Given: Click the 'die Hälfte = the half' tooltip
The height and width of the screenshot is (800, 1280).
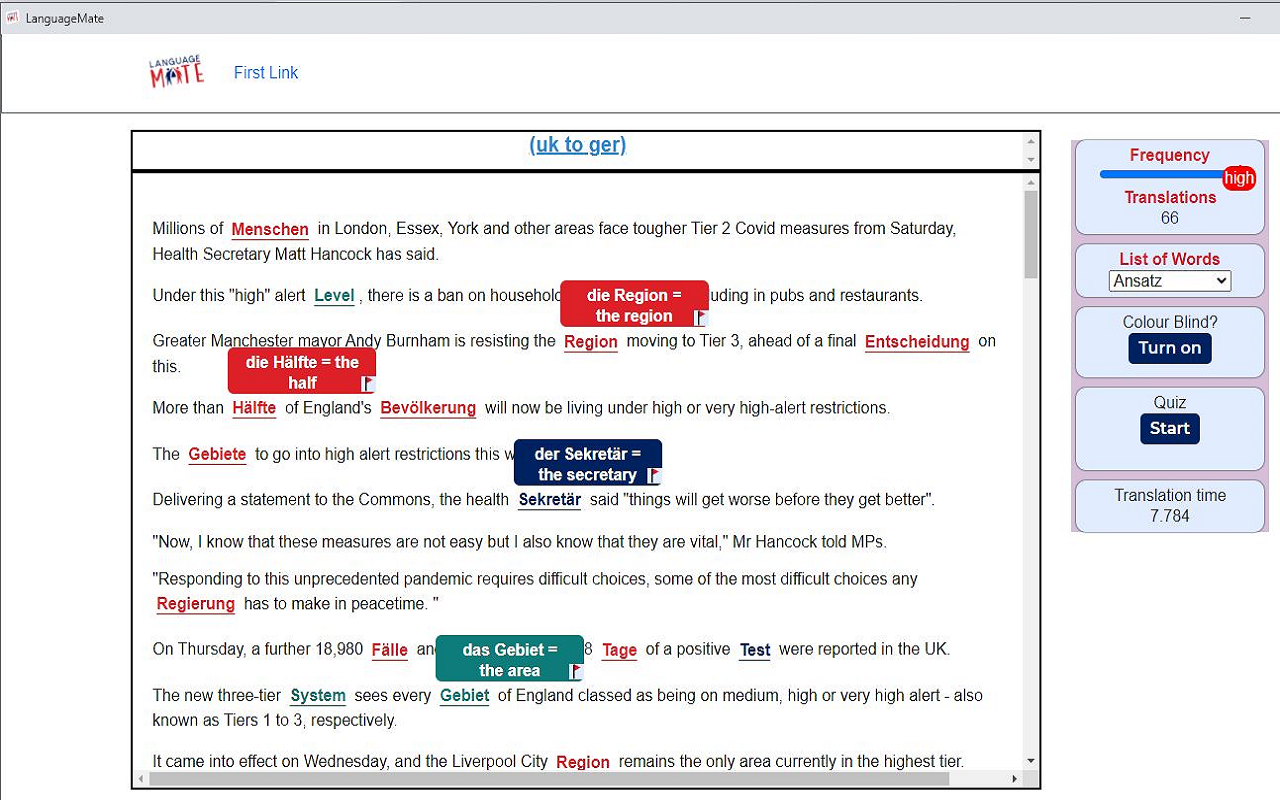Looking at the screenshot, I should (x=302, y=371).
